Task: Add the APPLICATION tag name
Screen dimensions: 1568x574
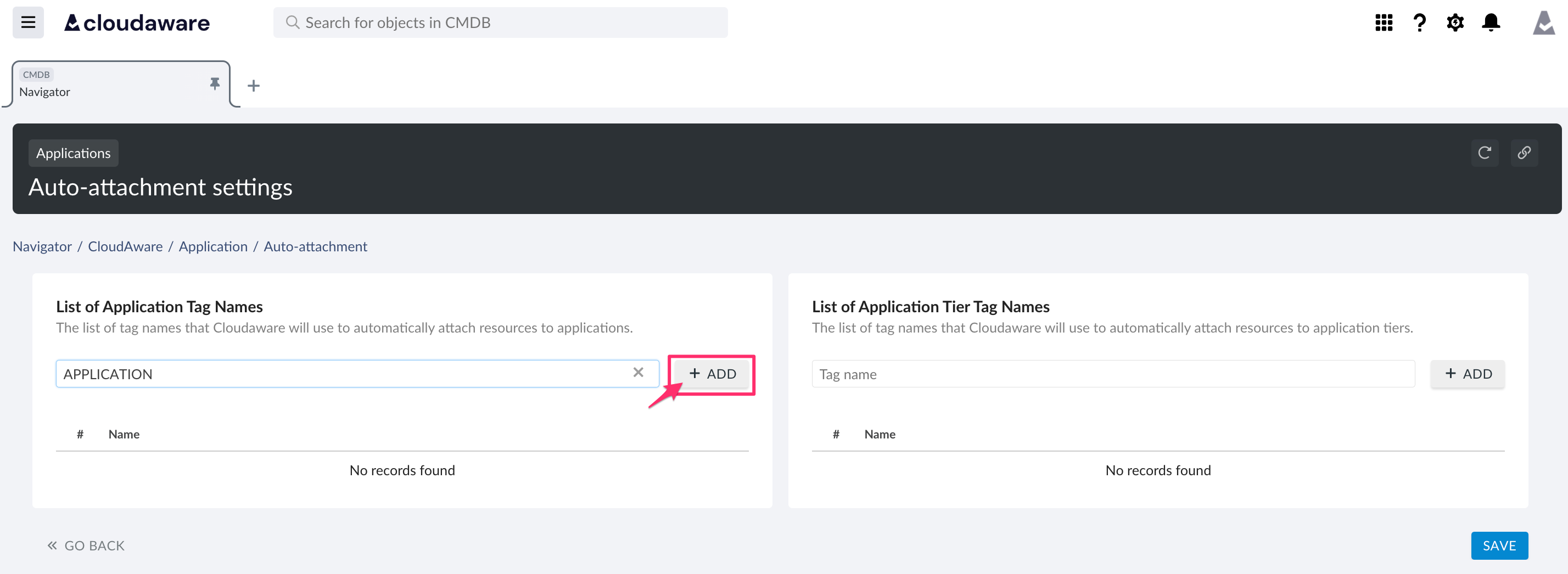Action: (712, 374)
